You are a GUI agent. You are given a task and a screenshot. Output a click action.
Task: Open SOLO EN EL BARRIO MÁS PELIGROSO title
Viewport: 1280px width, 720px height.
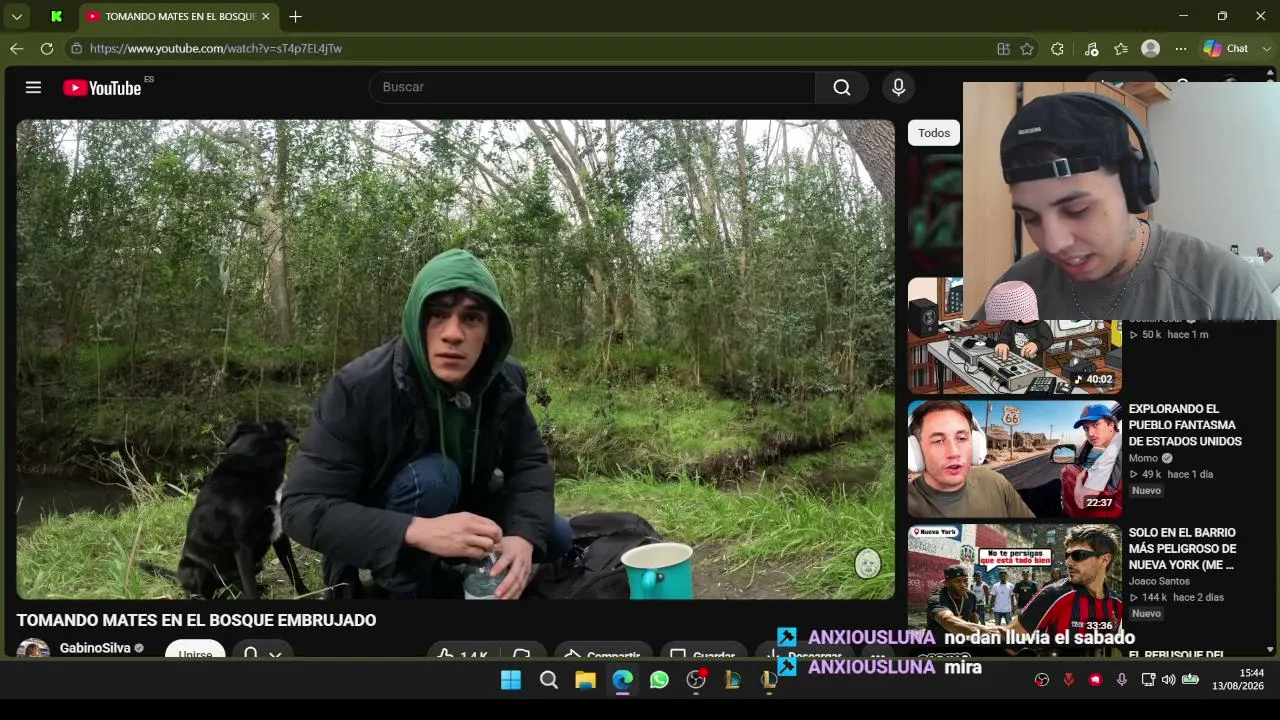click(1183, 549)
